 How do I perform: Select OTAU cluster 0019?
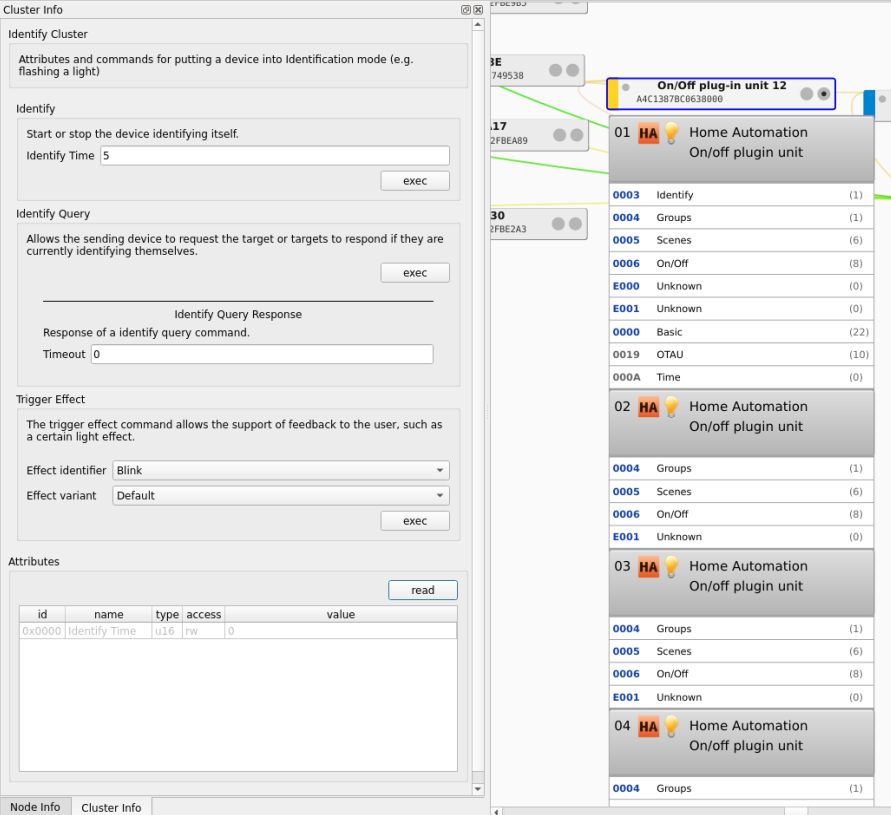pos(741,354)
